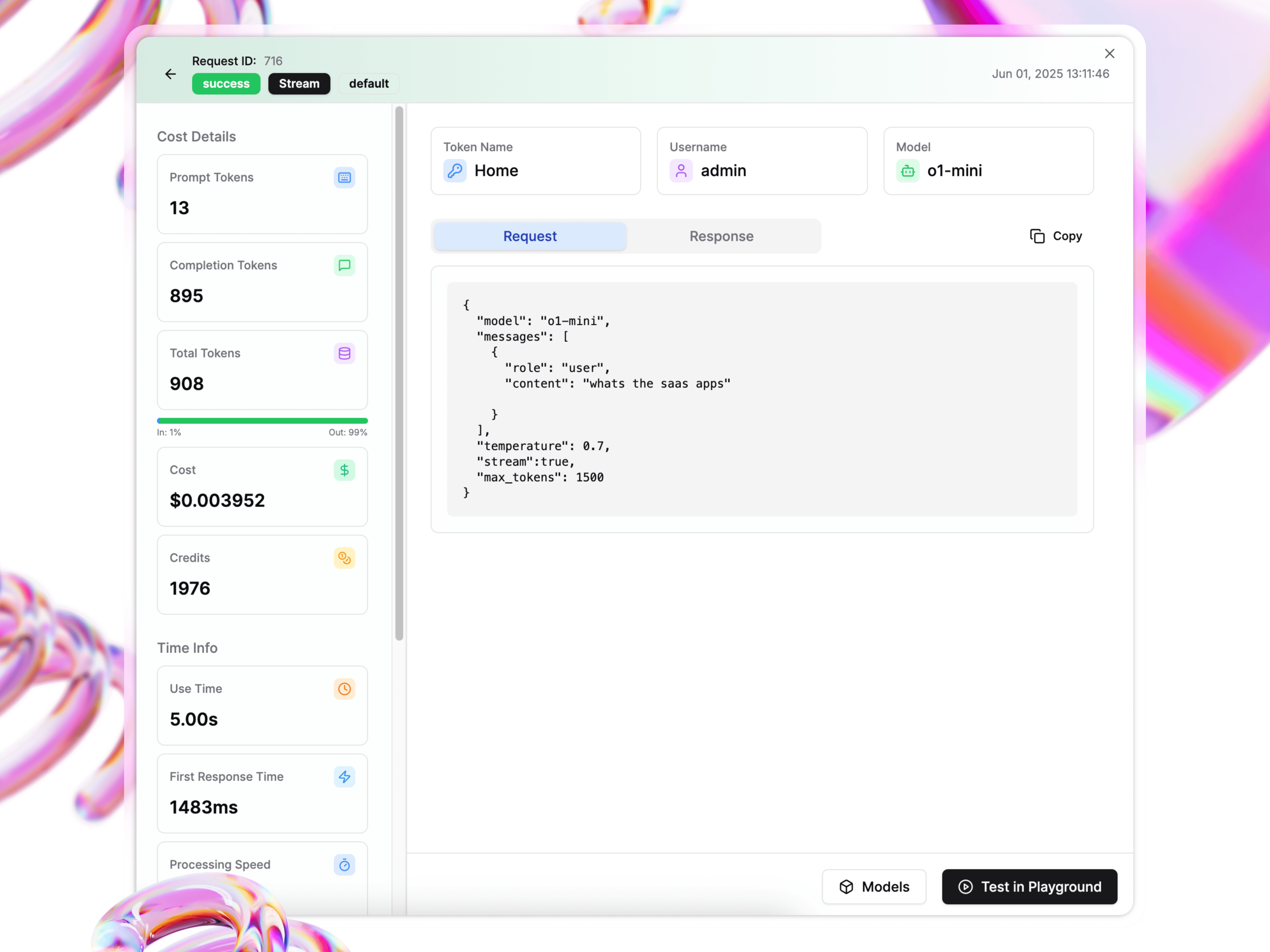
Task: Click the "Processing Speed" card label
Action: 220,865
